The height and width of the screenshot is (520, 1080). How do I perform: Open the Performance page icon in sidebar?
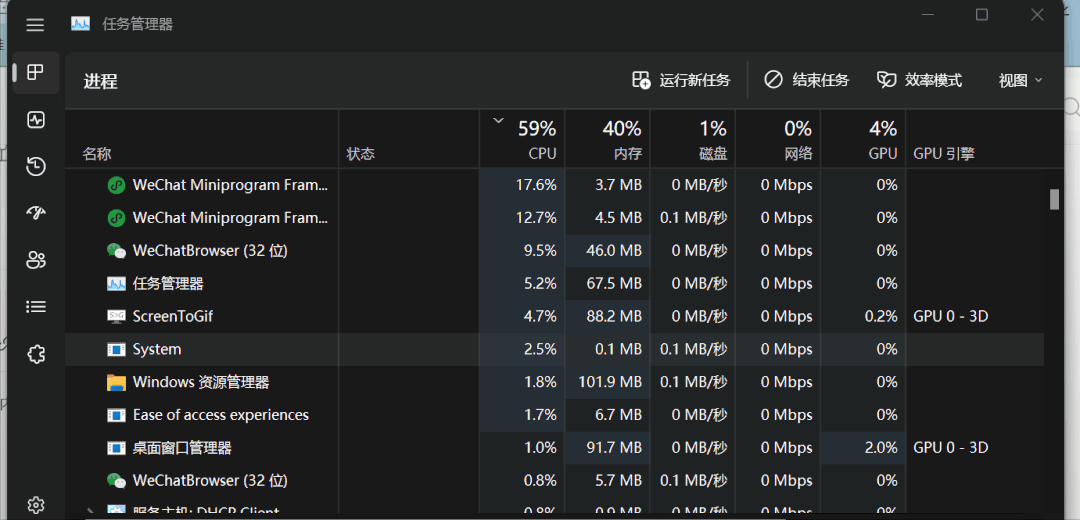35,120
